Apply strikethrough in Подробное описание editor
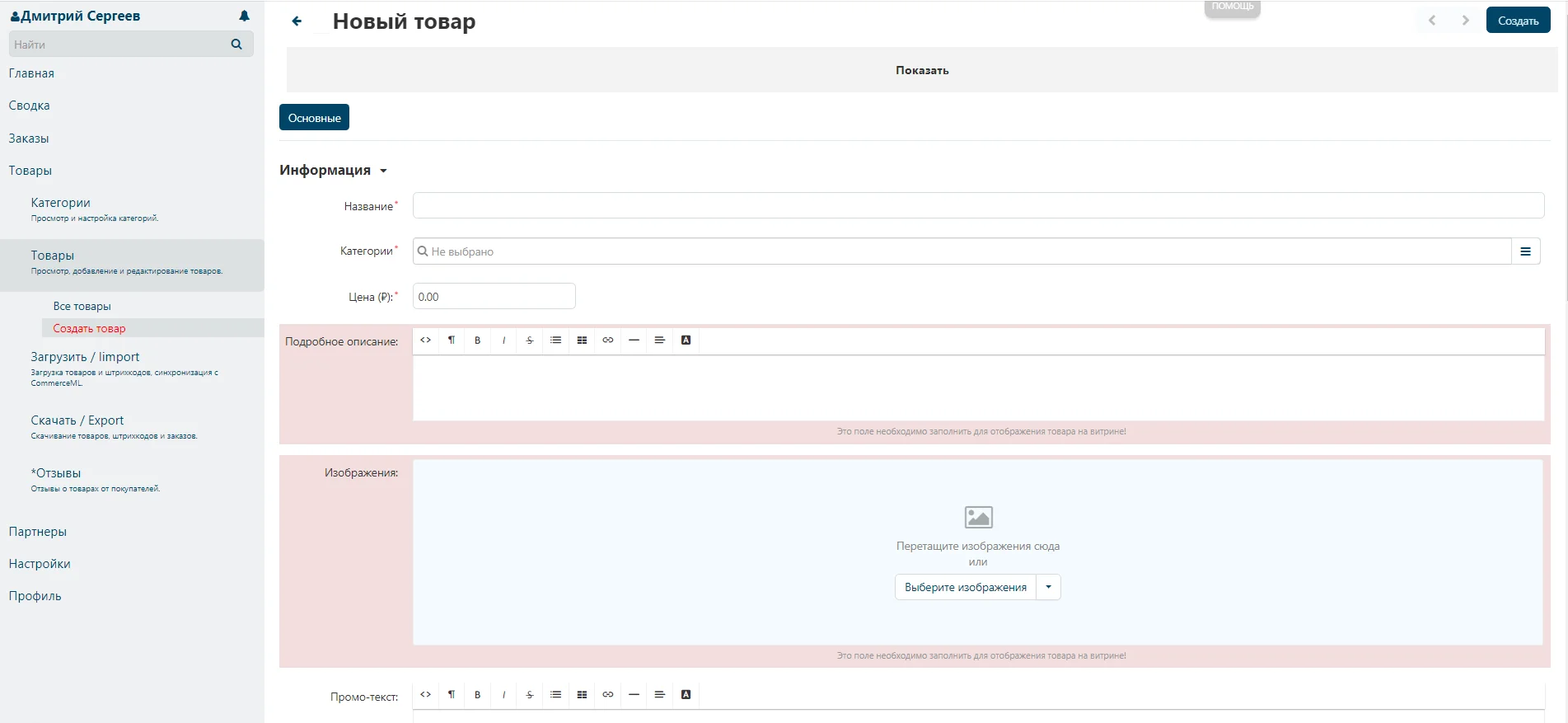 (x=530, y=340)
